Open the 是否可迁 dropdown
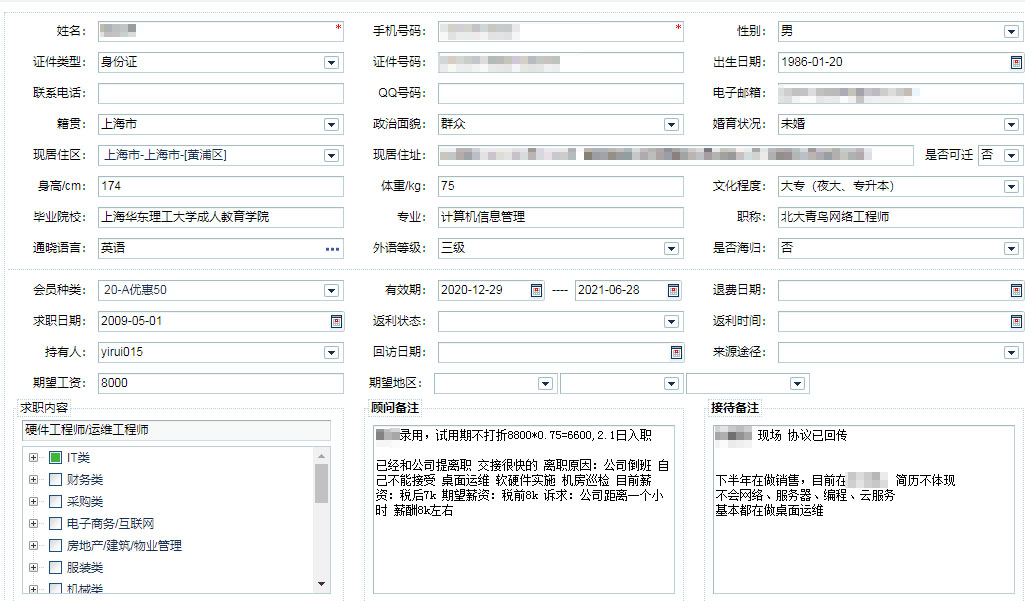This screenshot has width=1025, height=601. [x=1011, y=156]
